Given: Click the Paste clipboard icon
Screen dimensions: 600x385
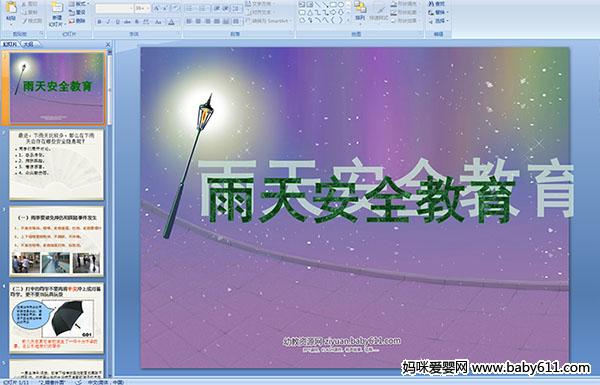Looking at the screenshot, I should click(11, 9).
